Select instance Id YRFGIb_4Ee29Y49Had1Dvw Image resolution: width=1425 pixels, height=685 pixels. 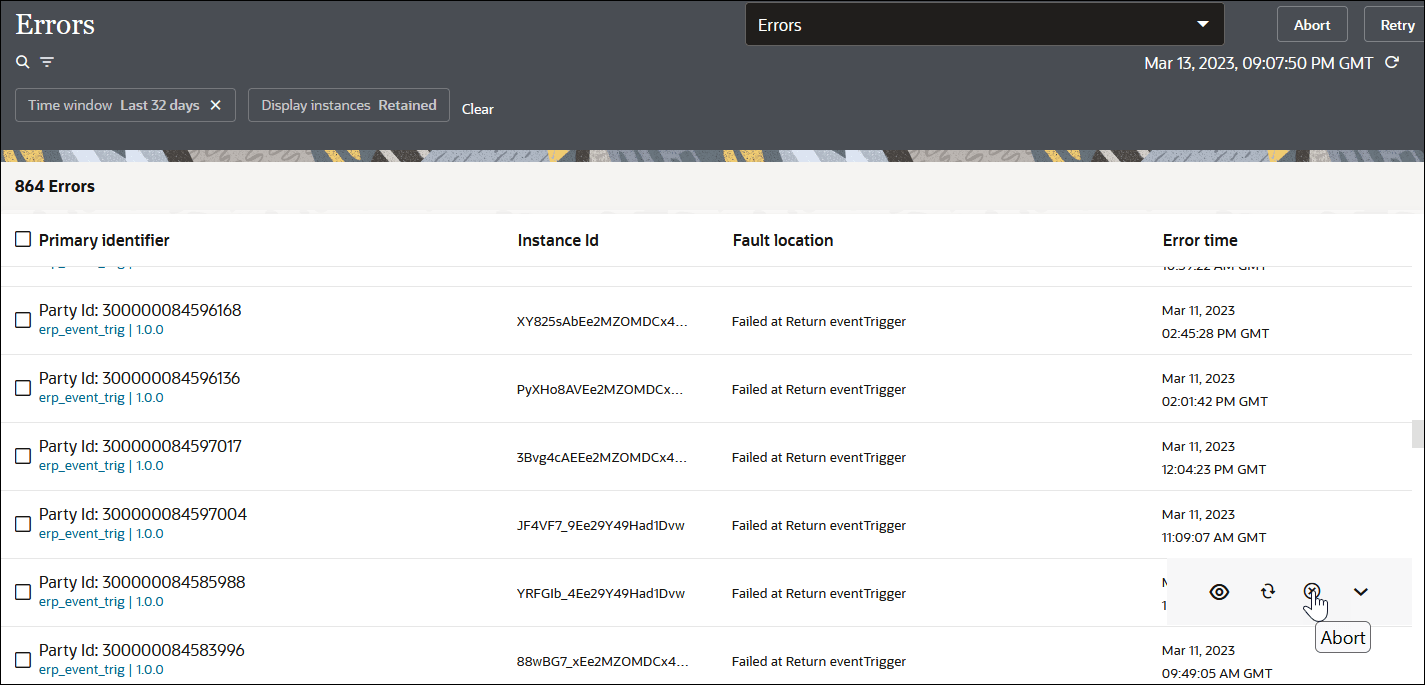[x=600, y=593]
